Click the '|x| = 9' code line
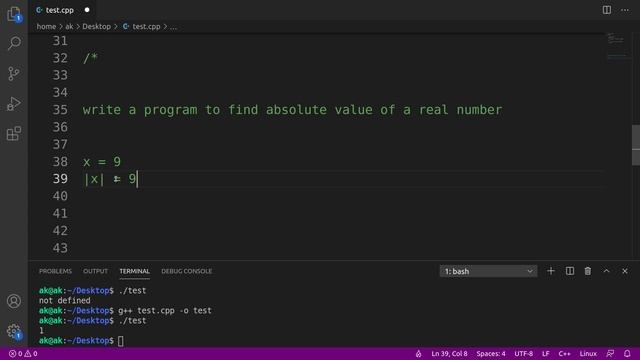This screenshot has height=360, width=640. click(x=109, y=179)
